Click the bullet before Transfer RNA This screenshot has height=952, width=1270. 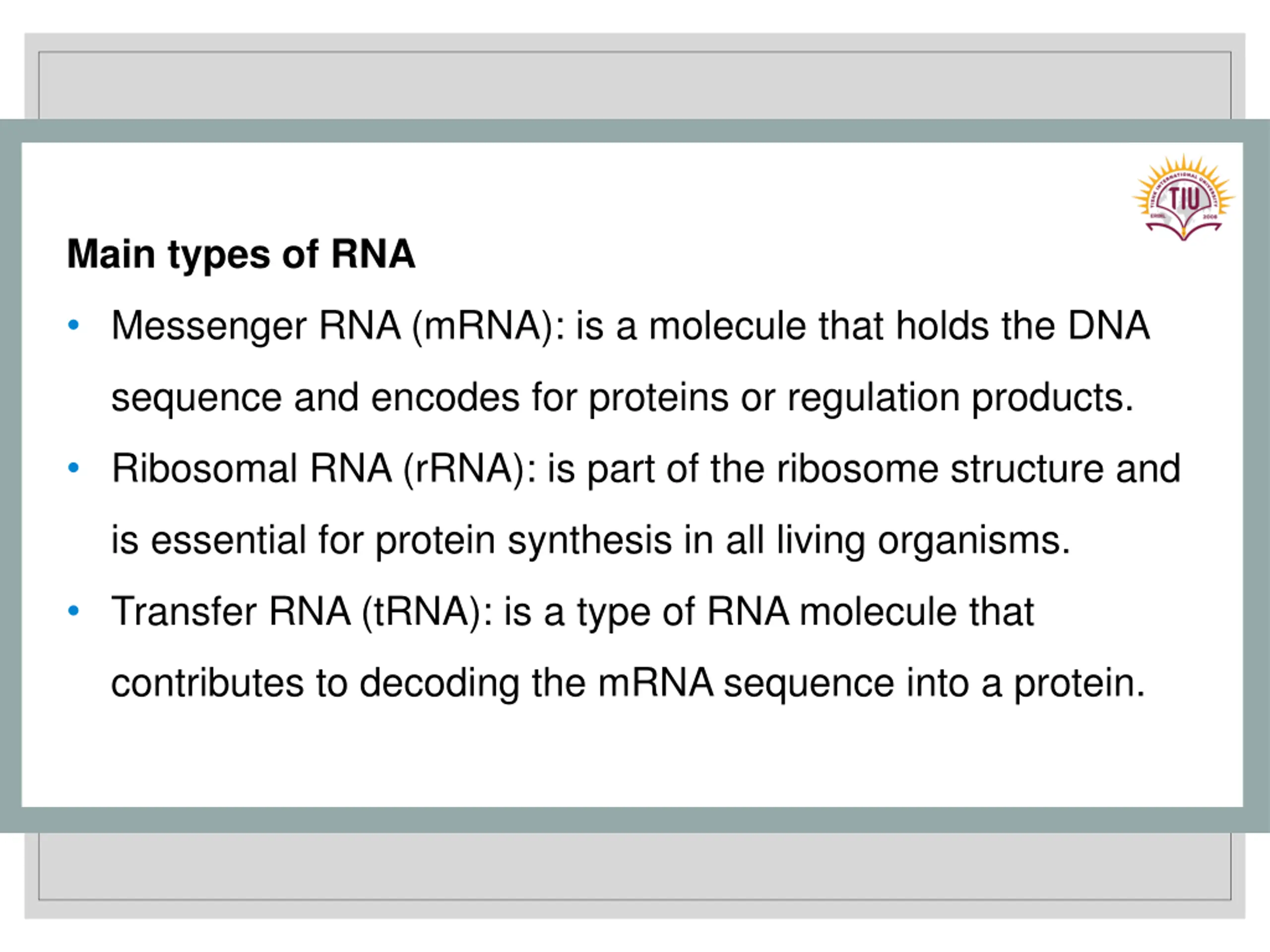[73, 610]
